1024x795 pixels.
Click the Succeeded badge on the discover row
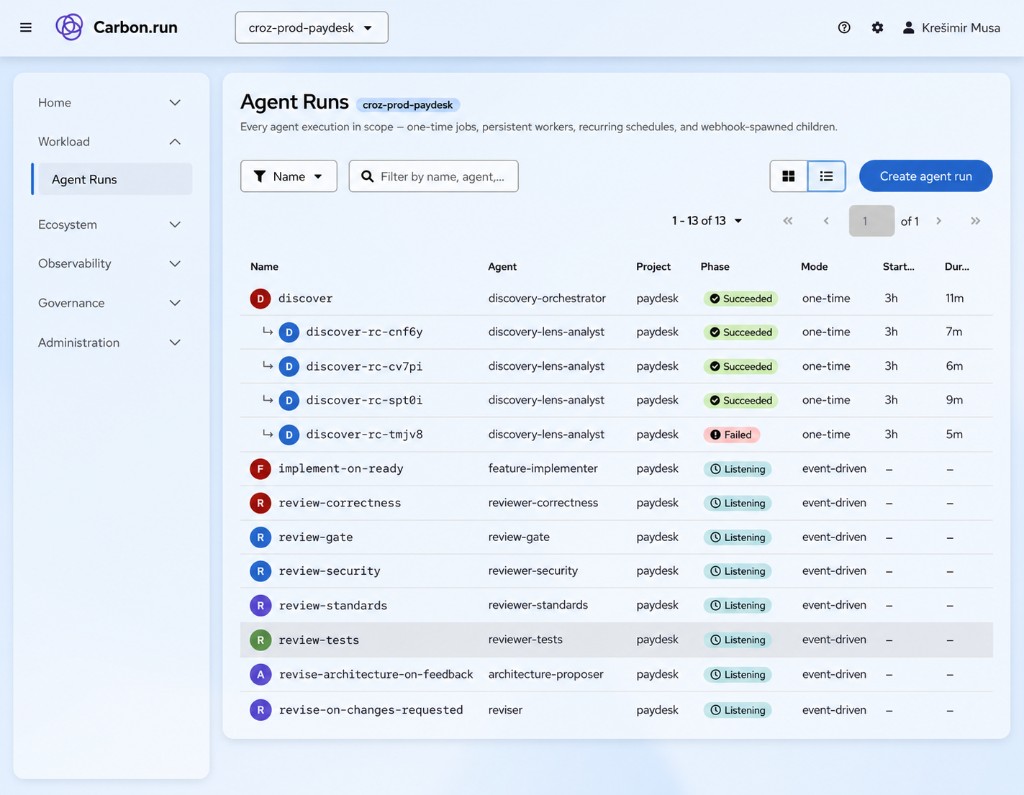click(x=741, y=299)
